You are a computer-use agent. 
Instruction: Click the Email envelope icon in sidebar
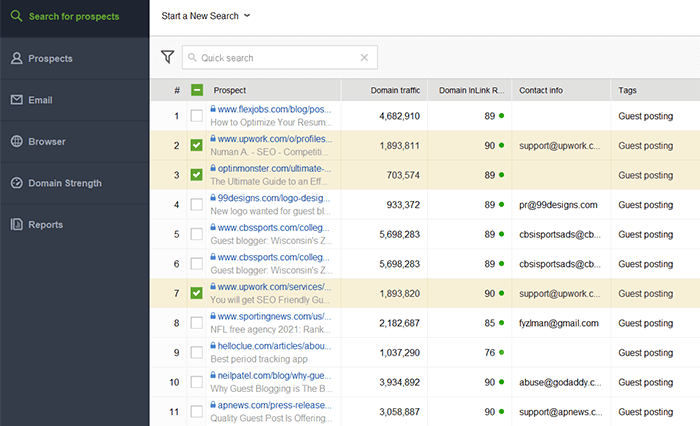(x=17, y=100)
